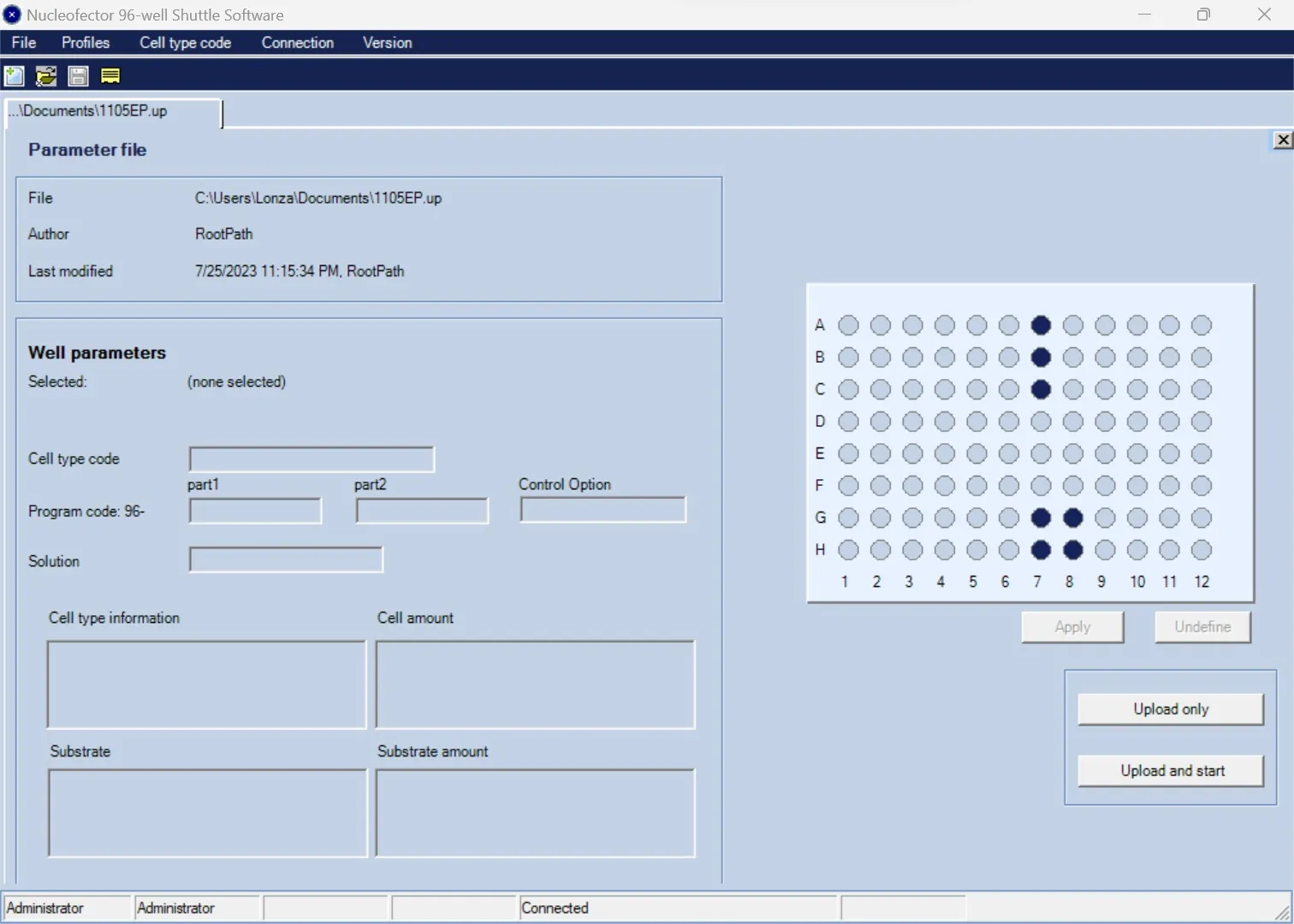Minimize the Nucleofector Shuttle Software window

(x=1144, y=15)
